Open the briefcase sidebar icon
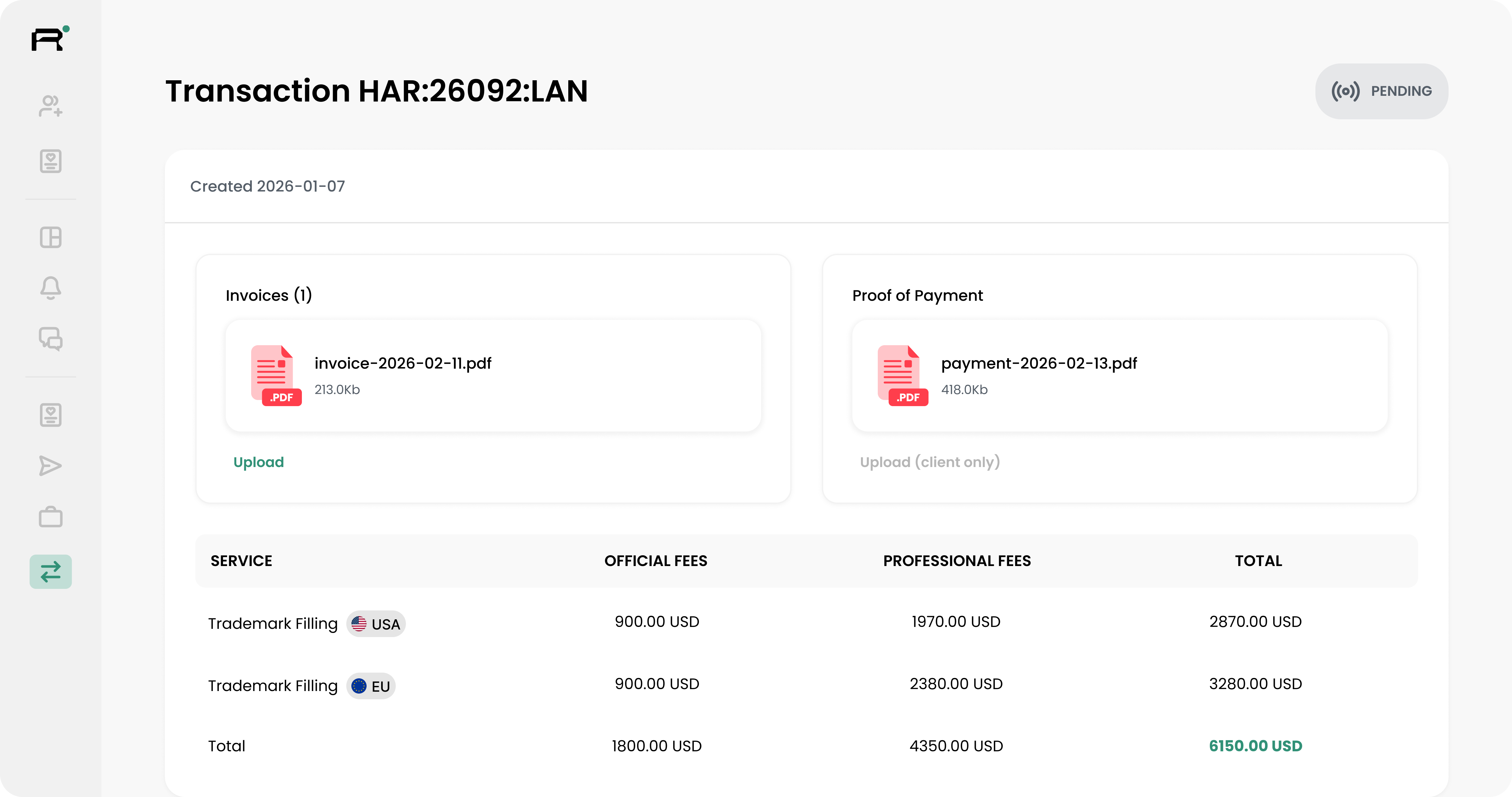The height and width of the screenshot is (797, 1512). click(x=50, y=517)
